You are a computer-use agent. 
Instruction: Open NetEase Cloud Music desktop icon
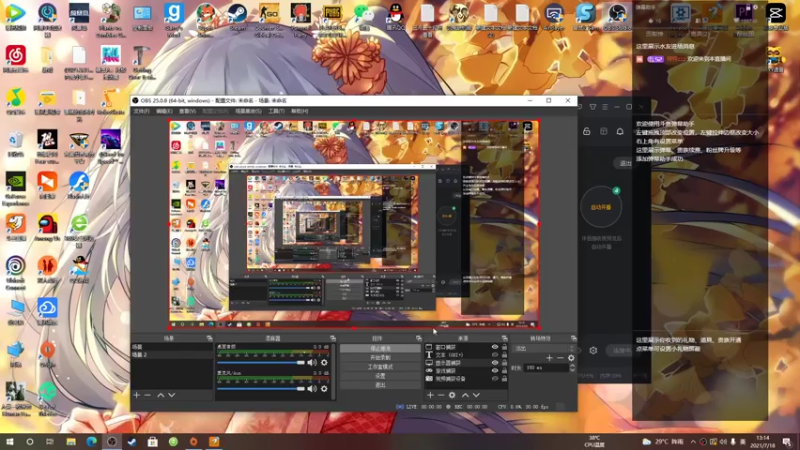pyautogui.click(x=16, y=59)
